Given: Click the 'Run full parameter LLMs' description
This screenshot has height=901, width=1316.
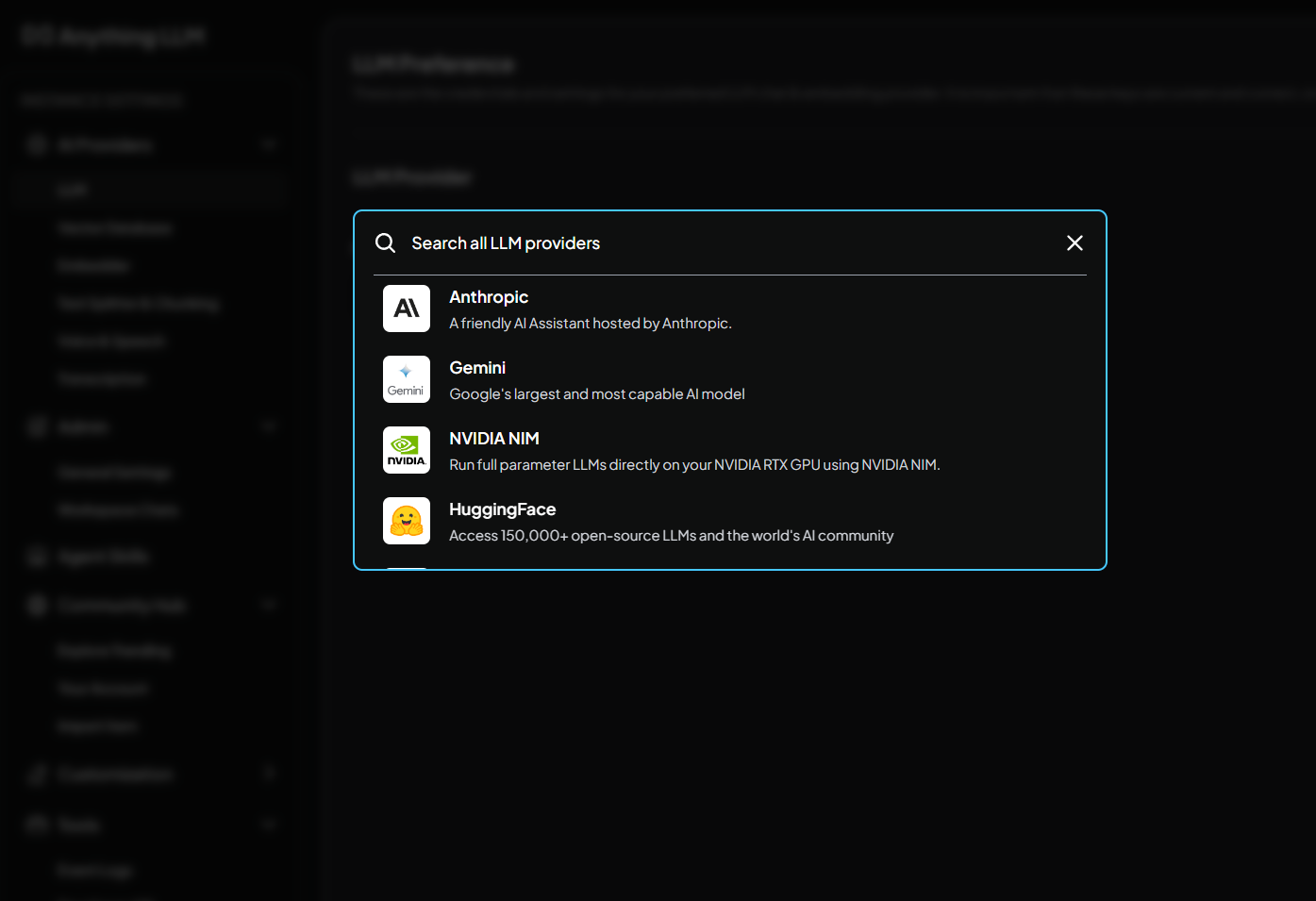Looking at the screenshot, I should [694, 465].
